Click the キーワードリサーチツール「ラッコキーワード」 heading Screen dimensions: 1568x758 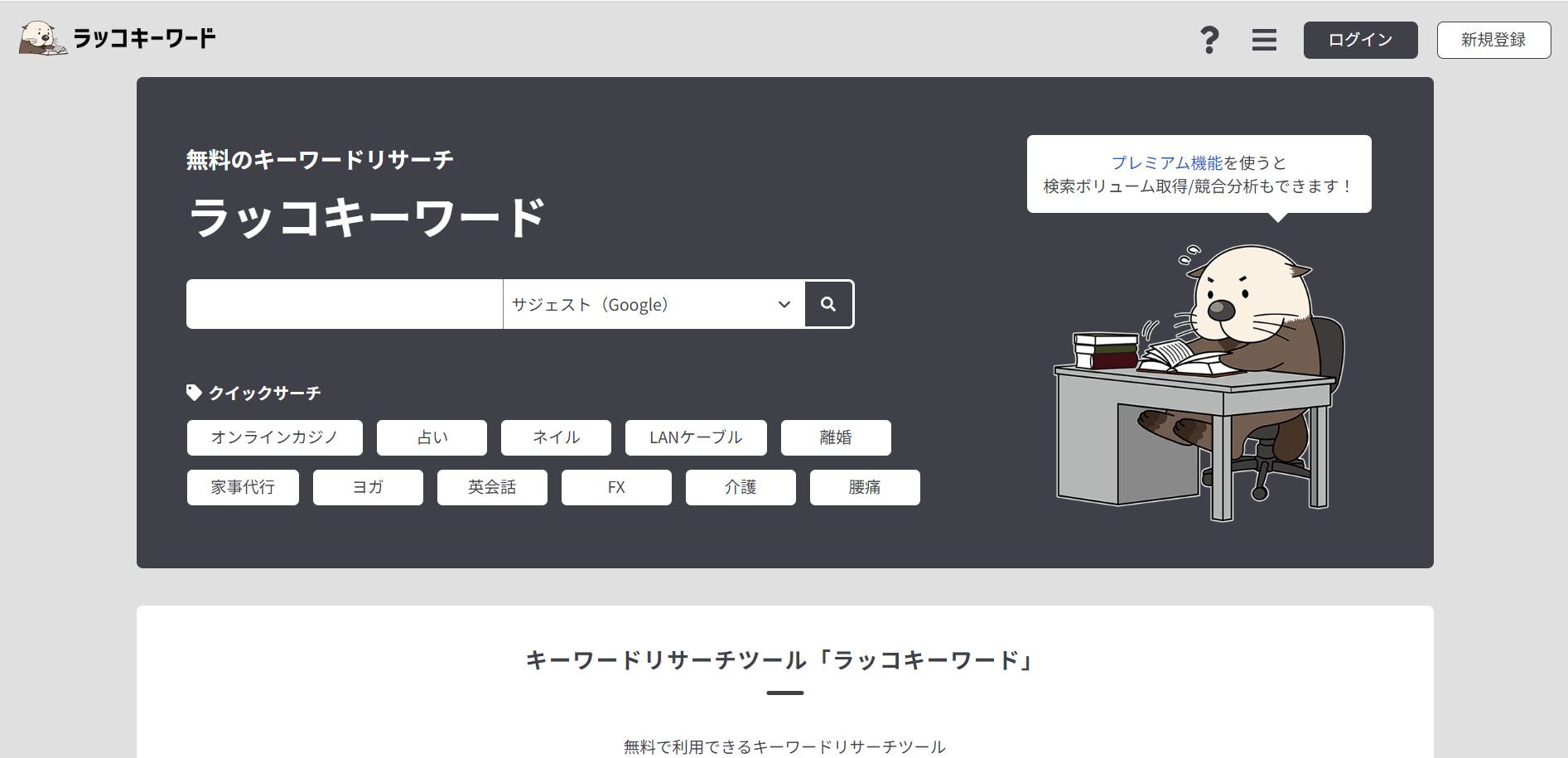779,660
